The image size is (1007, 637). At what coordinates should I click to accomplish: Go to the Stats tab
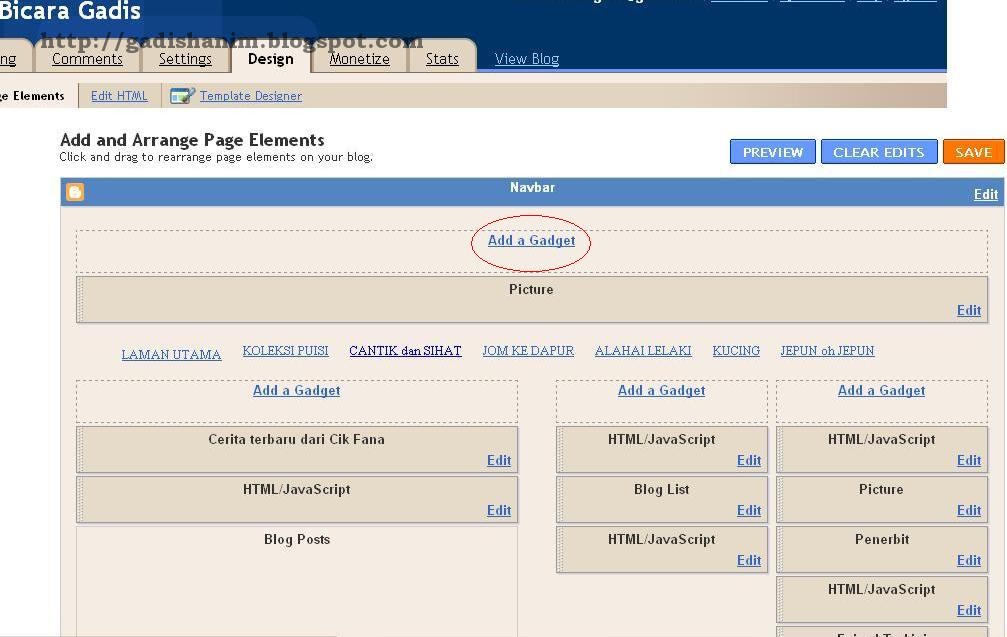tap(442, 59)
